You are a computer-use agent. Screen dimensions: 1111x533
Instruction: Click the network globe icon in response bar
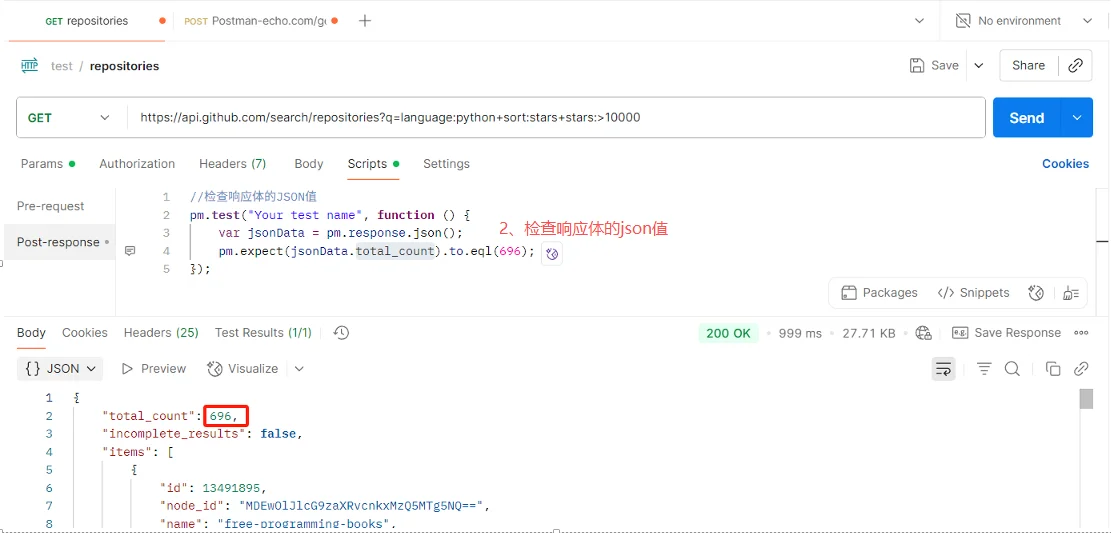[x=923, y=332]
